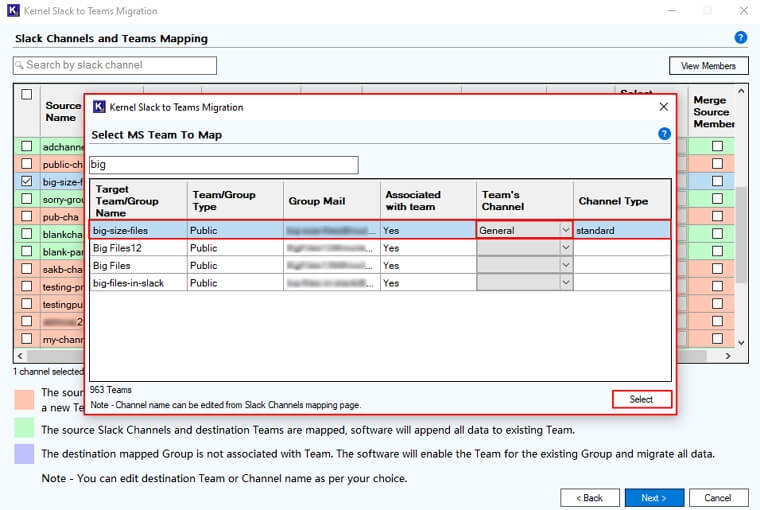Click the Kernel app logo in the dialog title bar

pyautogui.click(x=99, y=107)
